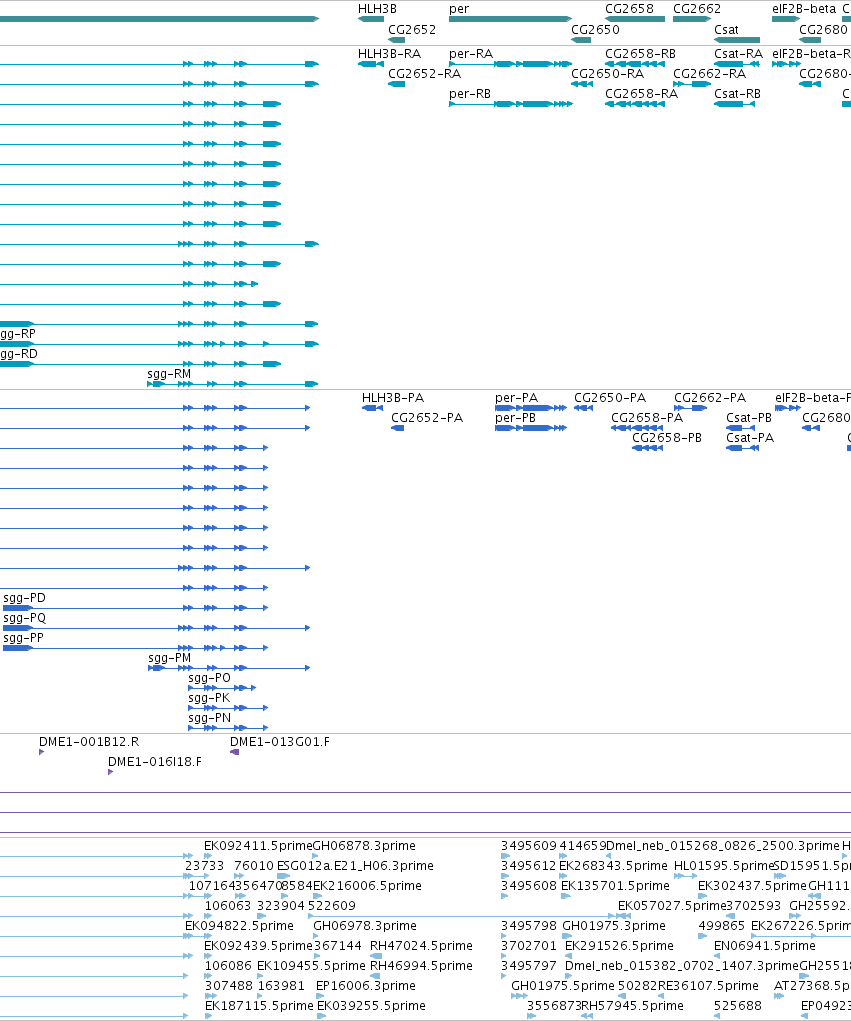The width and height of the screenshot is (851, 1021).
Task: Select the per-RA transcript label
Action: 471,53
